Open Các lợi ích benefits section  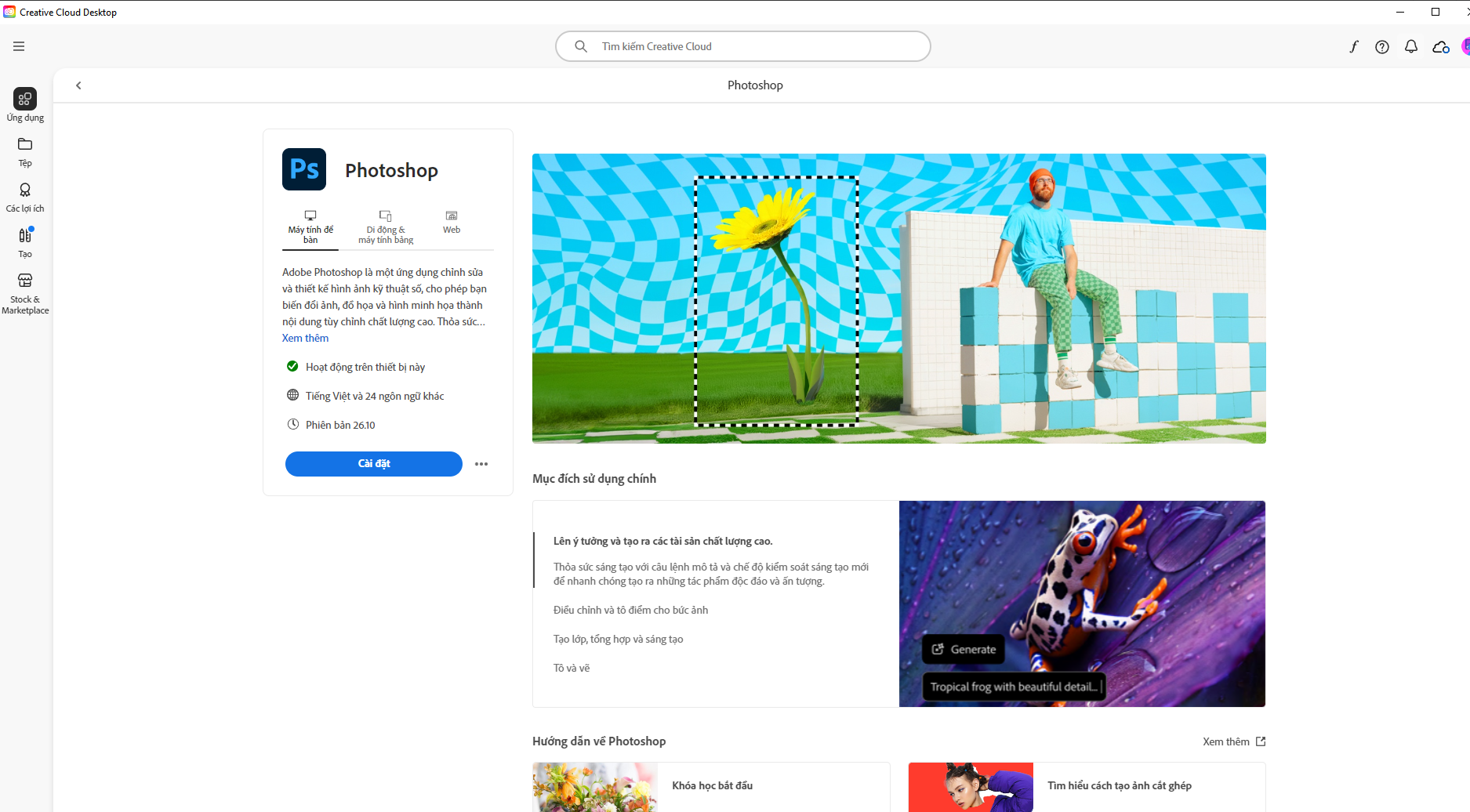click(25, 197)
